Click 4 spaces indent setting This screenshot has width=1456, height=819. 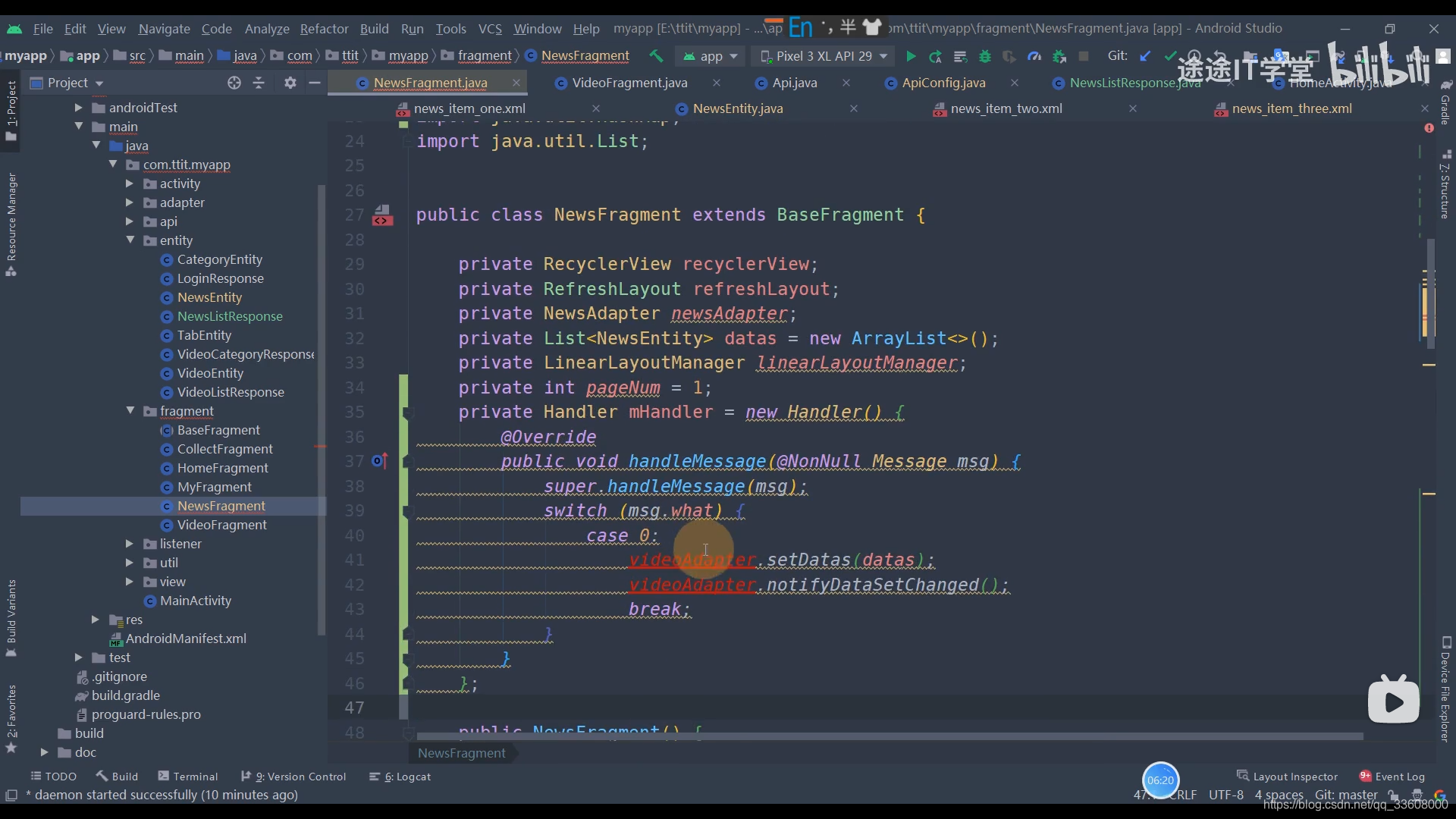pyautogui.click(x=1279, y=795)
